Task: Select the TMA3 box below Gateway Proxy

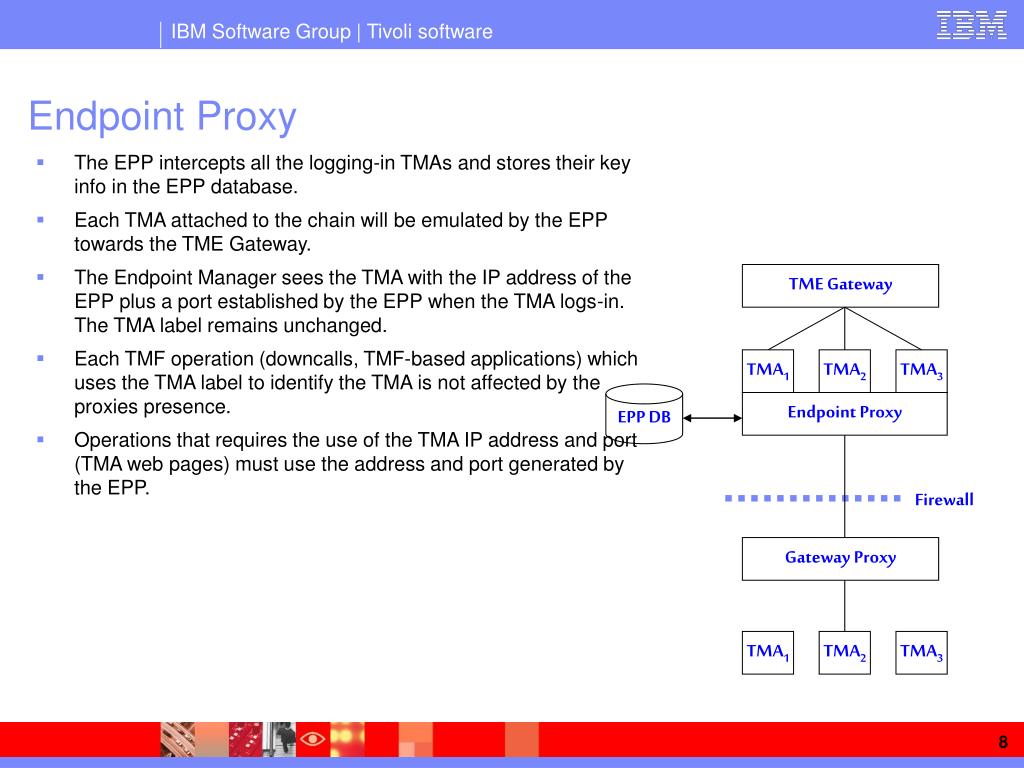Action: [x=921, y=652]
